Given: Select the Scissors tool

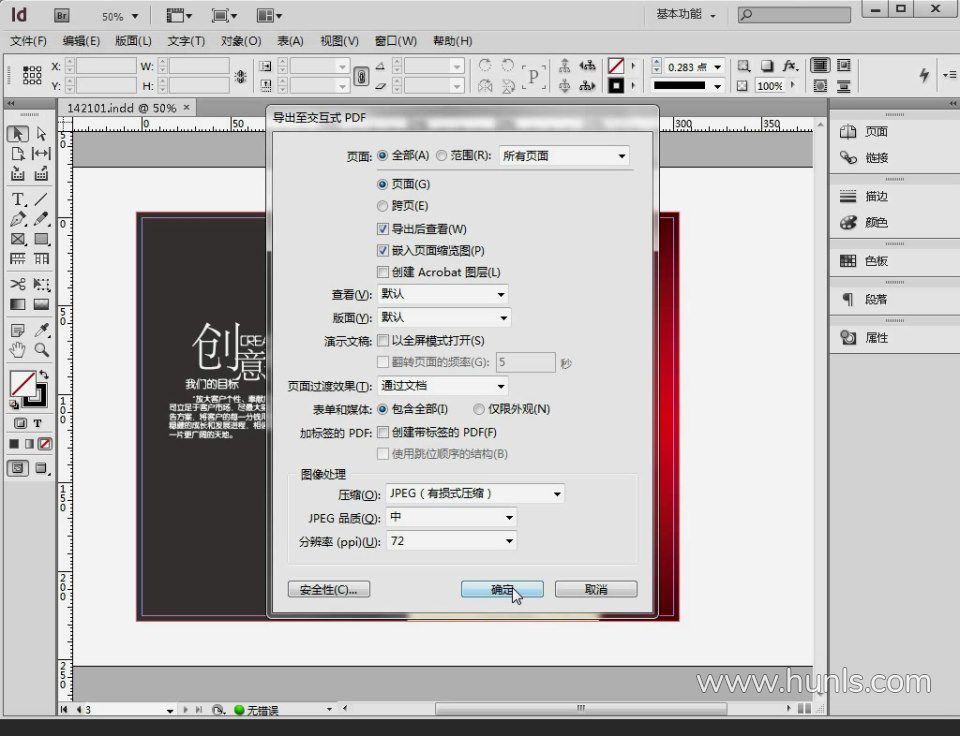Looking at the screenshot, I should tap(18, 284).
